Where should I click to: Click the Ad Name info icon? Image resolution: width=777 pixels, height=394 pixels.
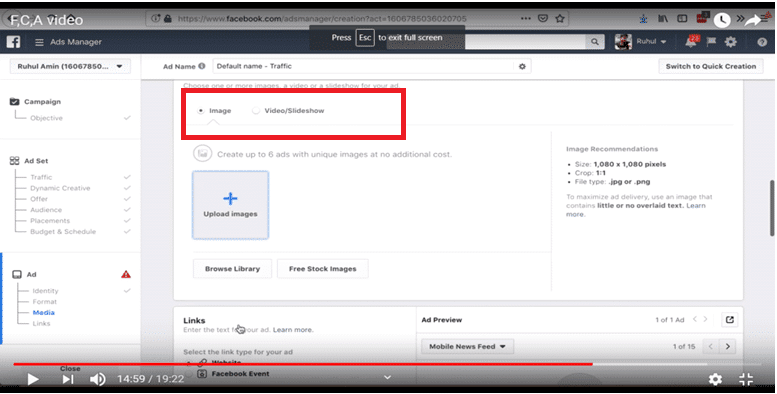point(202,66)
